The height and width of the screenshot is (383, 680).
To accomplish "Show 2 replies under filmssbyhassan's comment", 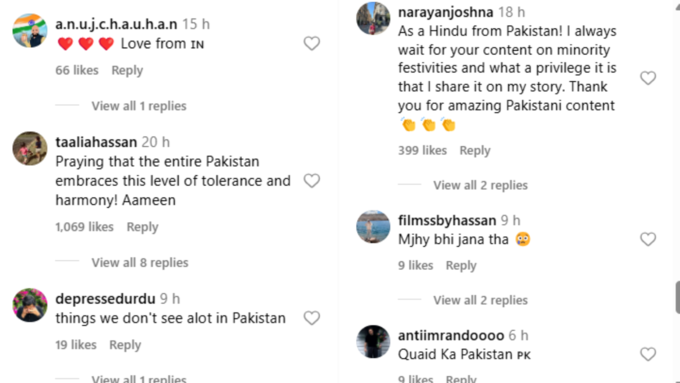I will coord(480,300).
